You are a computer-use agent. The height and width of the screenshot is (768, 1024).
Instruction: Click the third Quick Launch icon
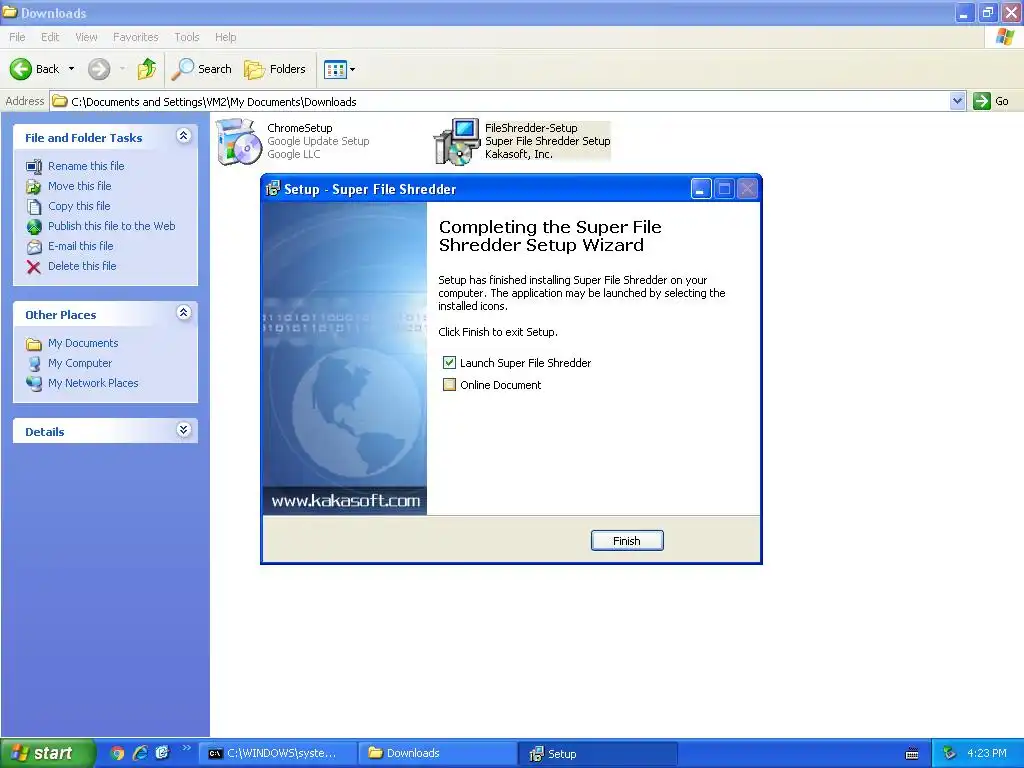(163, 753)
